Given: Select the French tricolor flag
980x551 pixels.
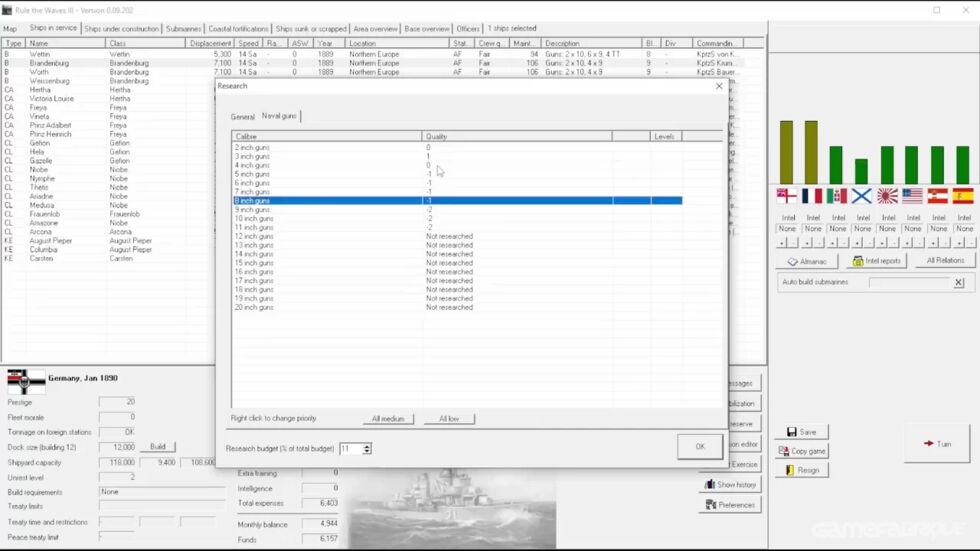Looking at the screenshot, I should (812, 196).
